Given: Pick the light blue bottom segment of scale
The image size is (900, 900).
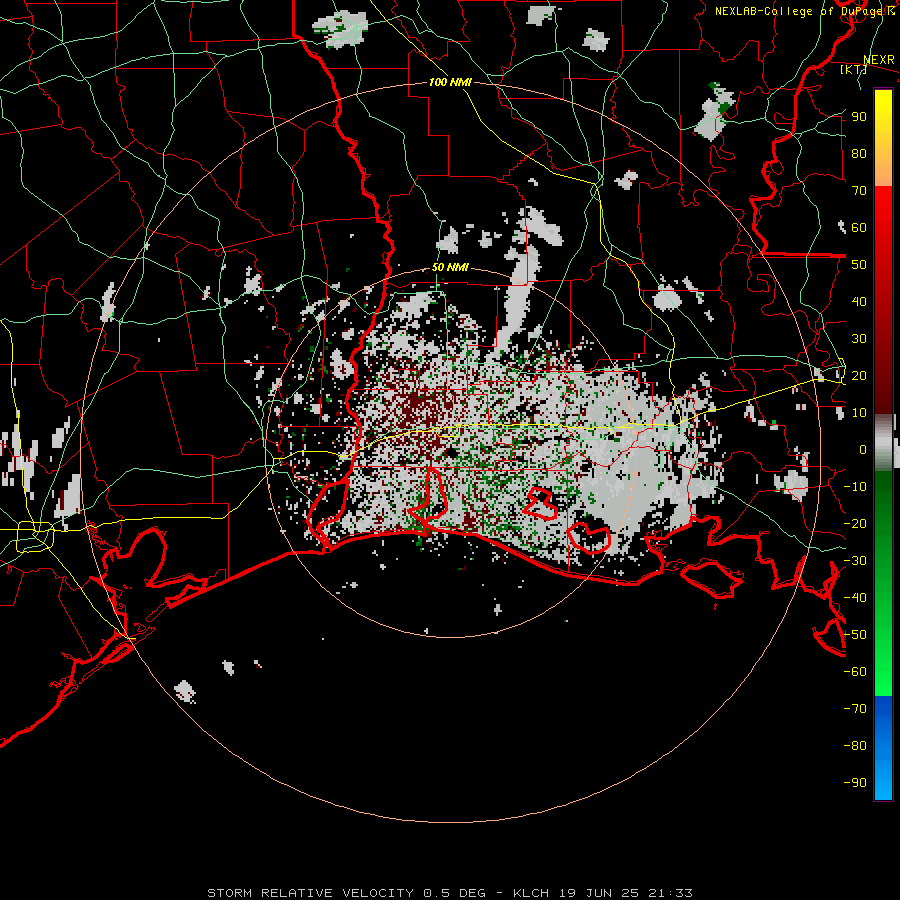Looking at the screenshot, I should click(883, 778).
